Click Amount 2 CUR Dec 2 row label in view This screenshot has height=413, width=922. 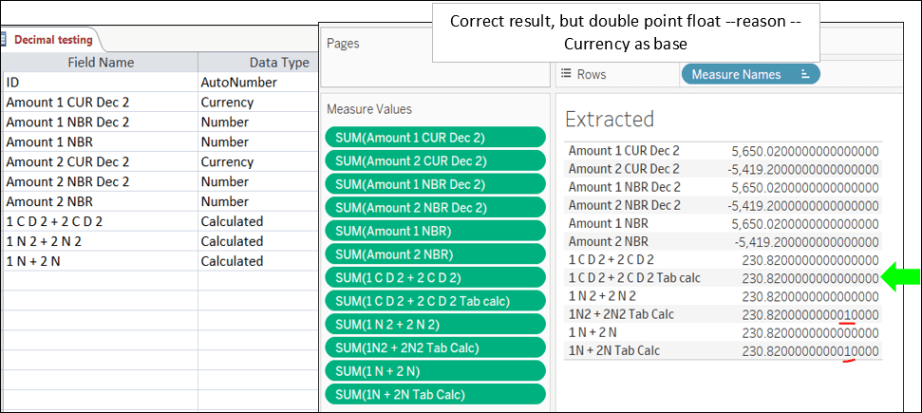624,168
